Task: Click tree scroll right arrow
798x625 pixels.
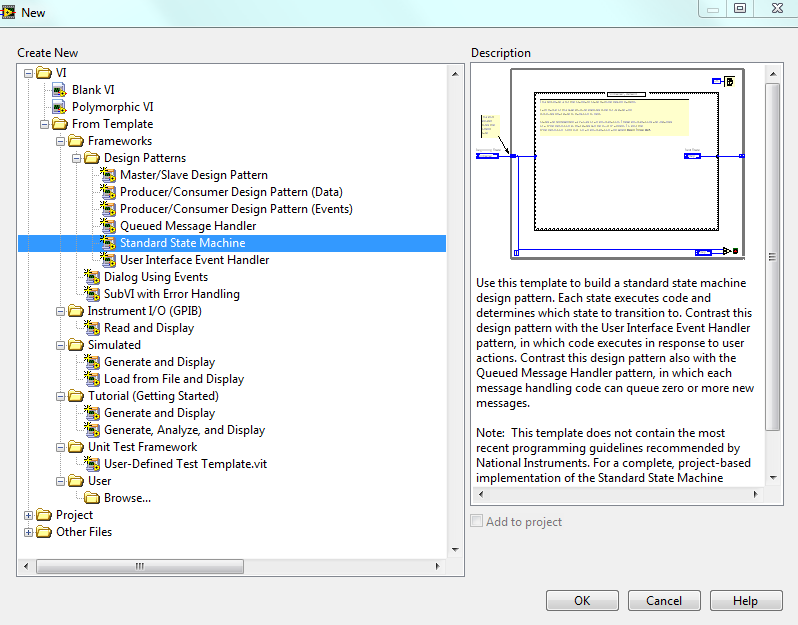Action: [437, 566]
